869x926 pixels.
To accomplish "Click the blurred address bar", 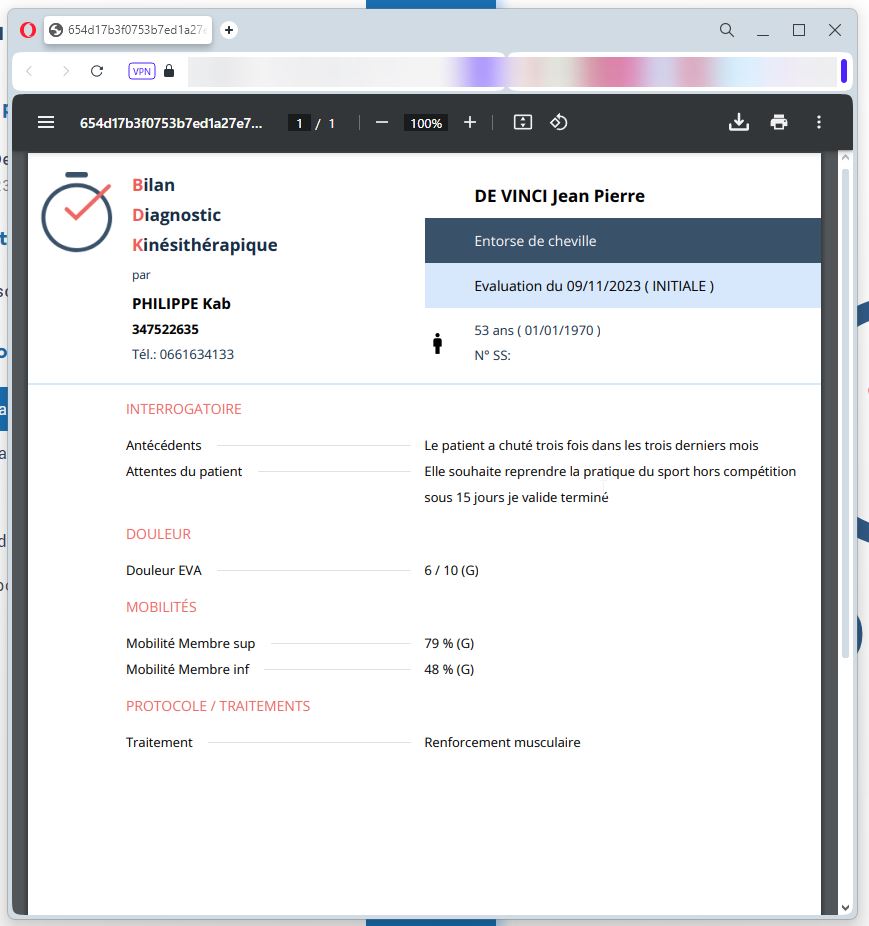I will 512,71.
